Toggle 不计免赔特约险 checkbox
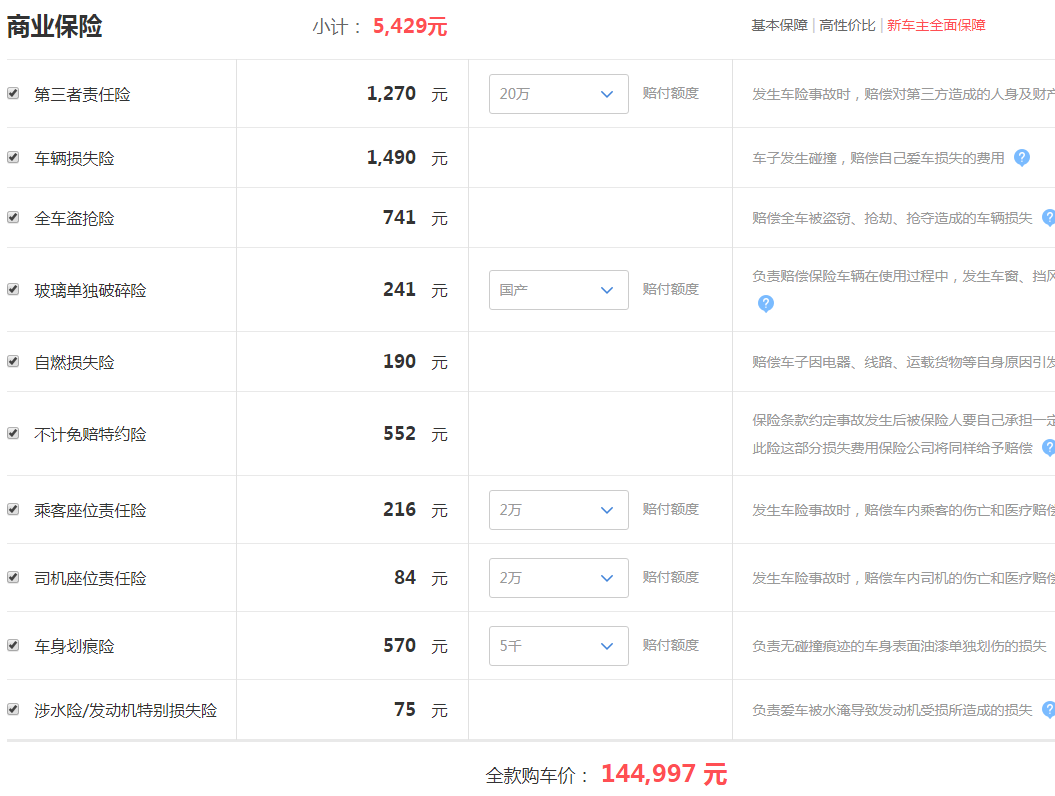 tap(13, 433)
